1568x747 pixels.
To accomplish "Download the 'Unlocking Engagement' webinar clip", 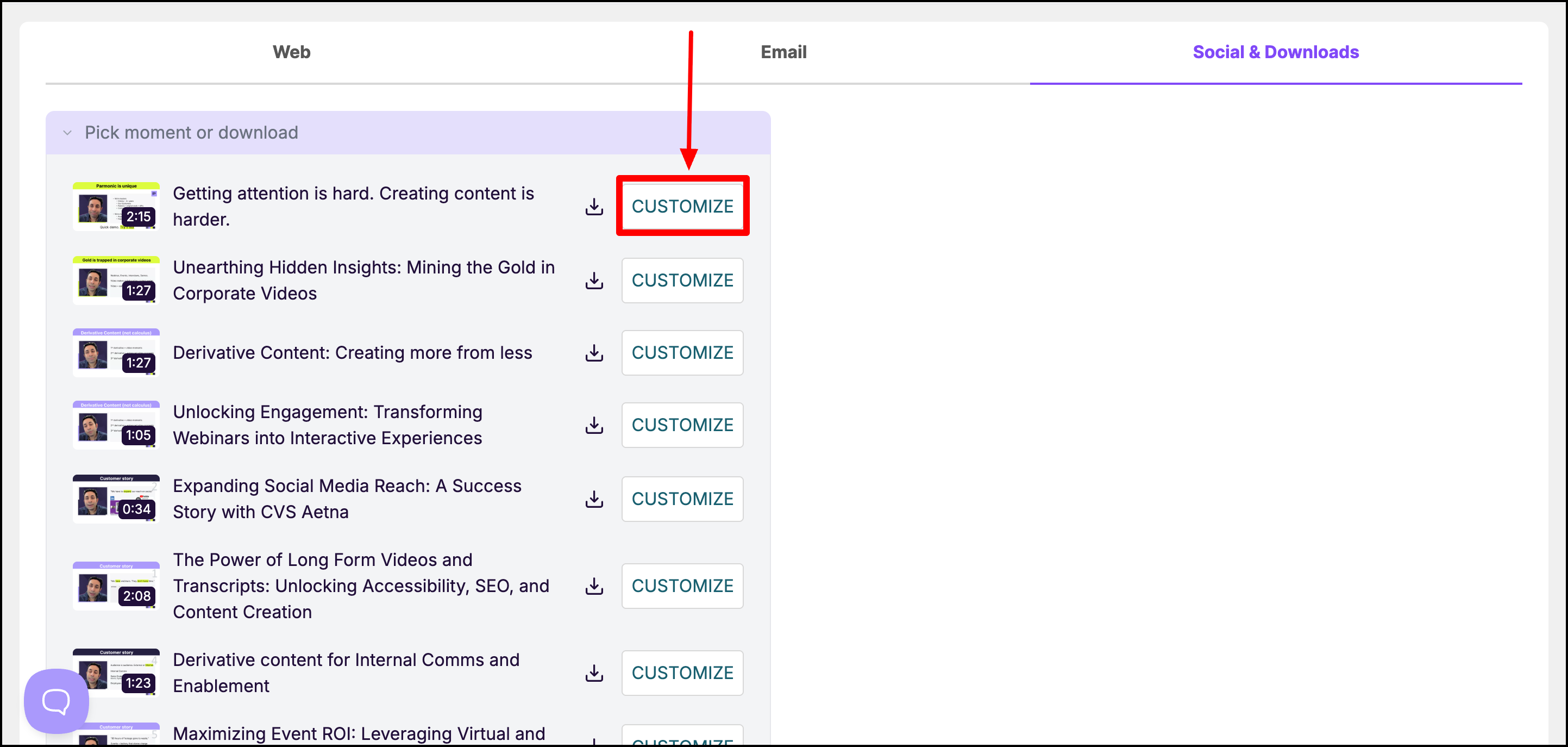I will [594, 425].
